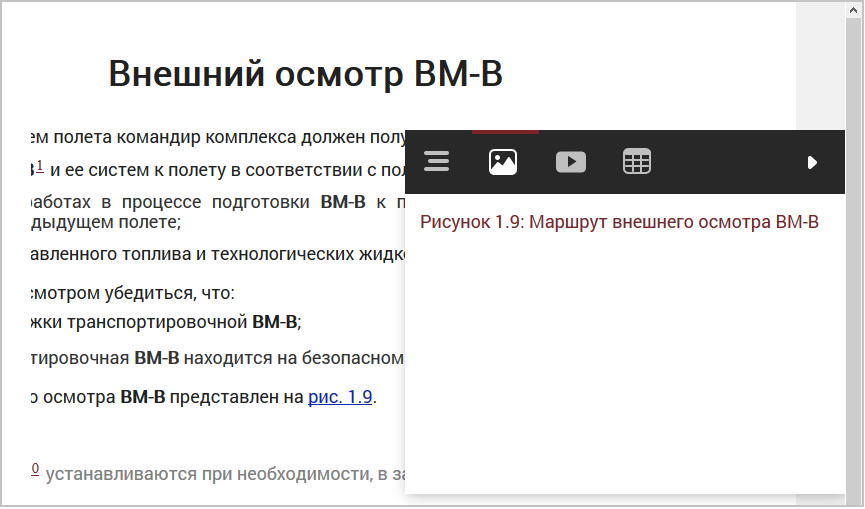
Task: Open the videos list icon
Action: pyautogui.click(x=570, y=162)
